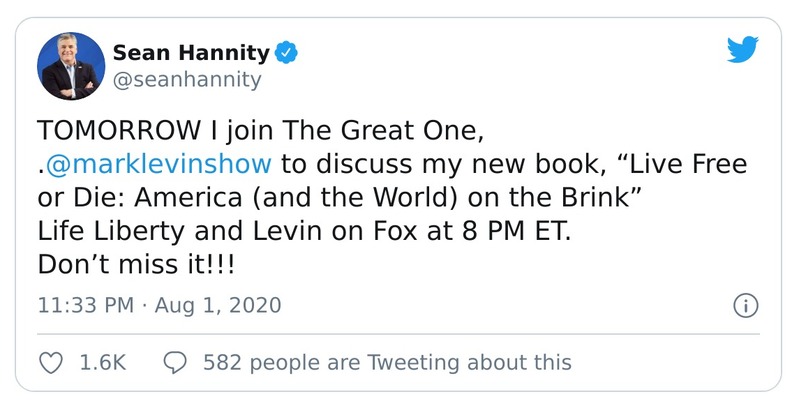The width and height of the screenshot is (799, 408).
Task: Open "582 people are Tweeting about this"
Action: pos(387,362)
